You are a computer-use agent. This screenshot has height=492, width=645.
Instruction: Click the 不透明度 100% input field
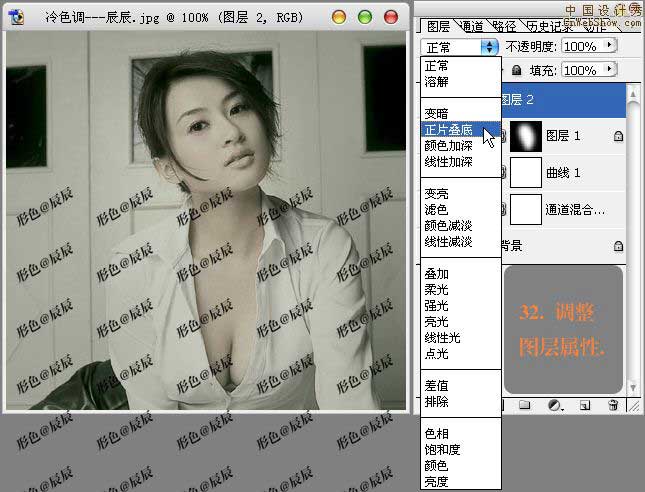pos(583,46)
